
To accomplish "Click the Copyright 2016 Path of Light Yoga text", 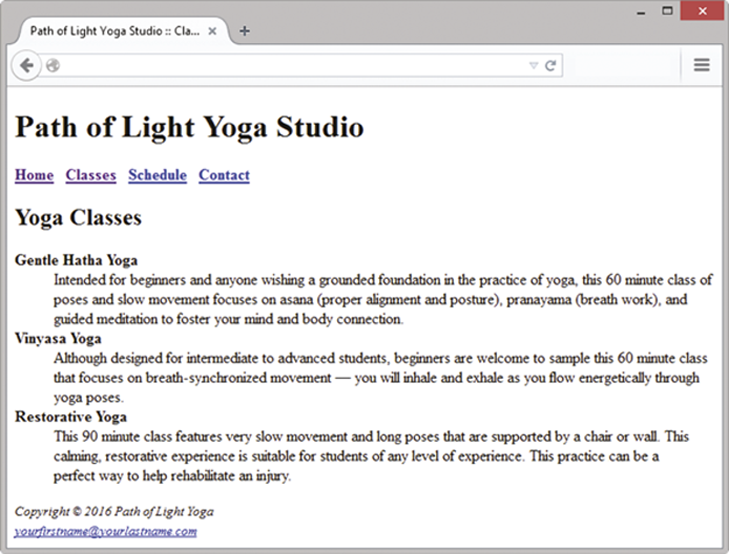I will click(114, 511).
